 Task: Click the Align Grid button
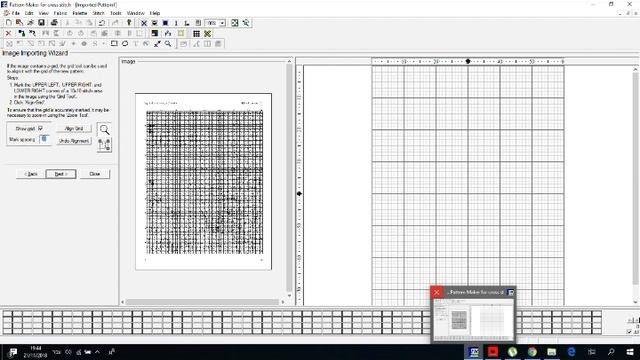[x=74, y=129]
